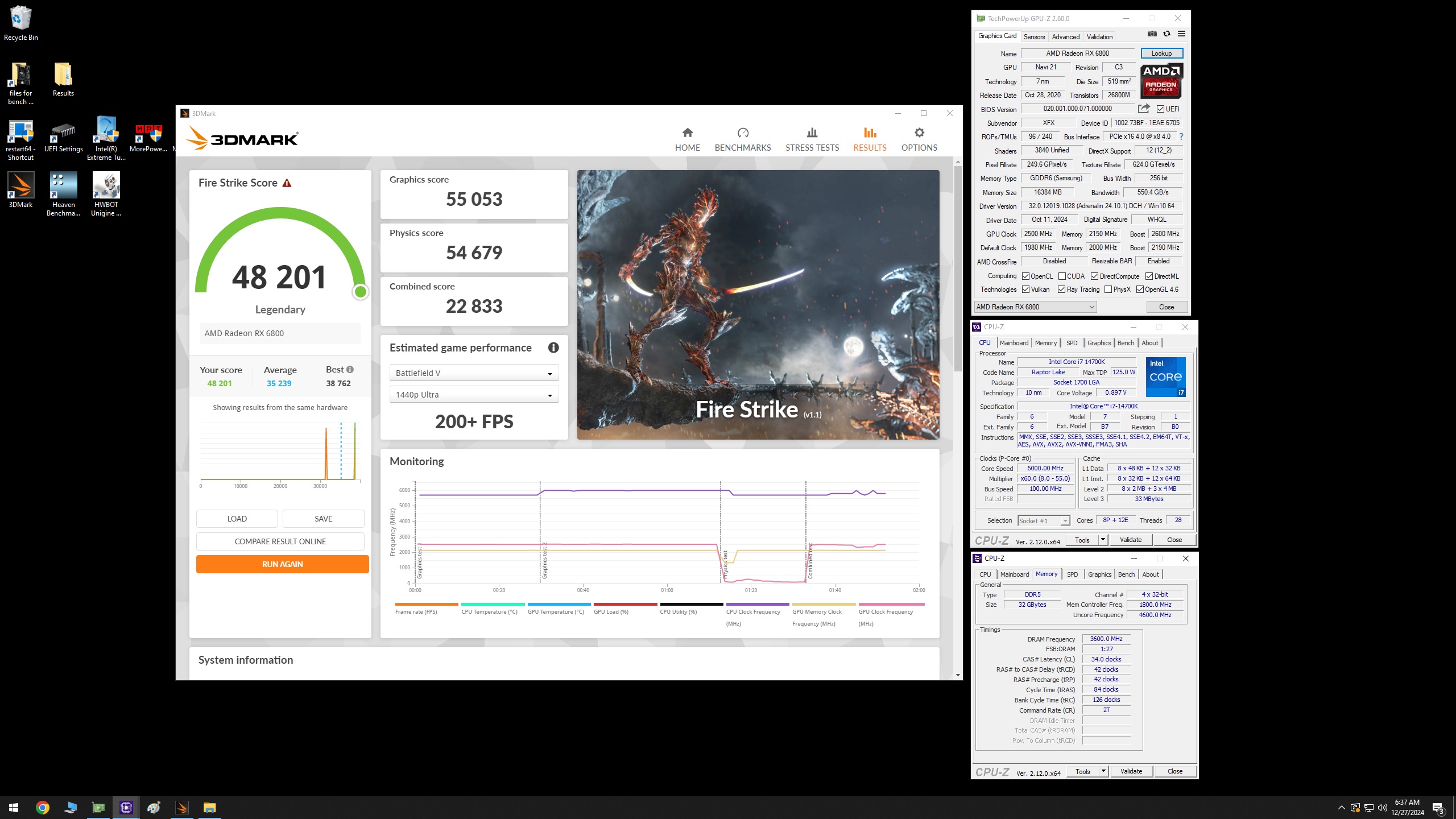Open Bench tab in upper CPU-Z window
This screenshot has width=1456, height=819.
click(1126, 343)
